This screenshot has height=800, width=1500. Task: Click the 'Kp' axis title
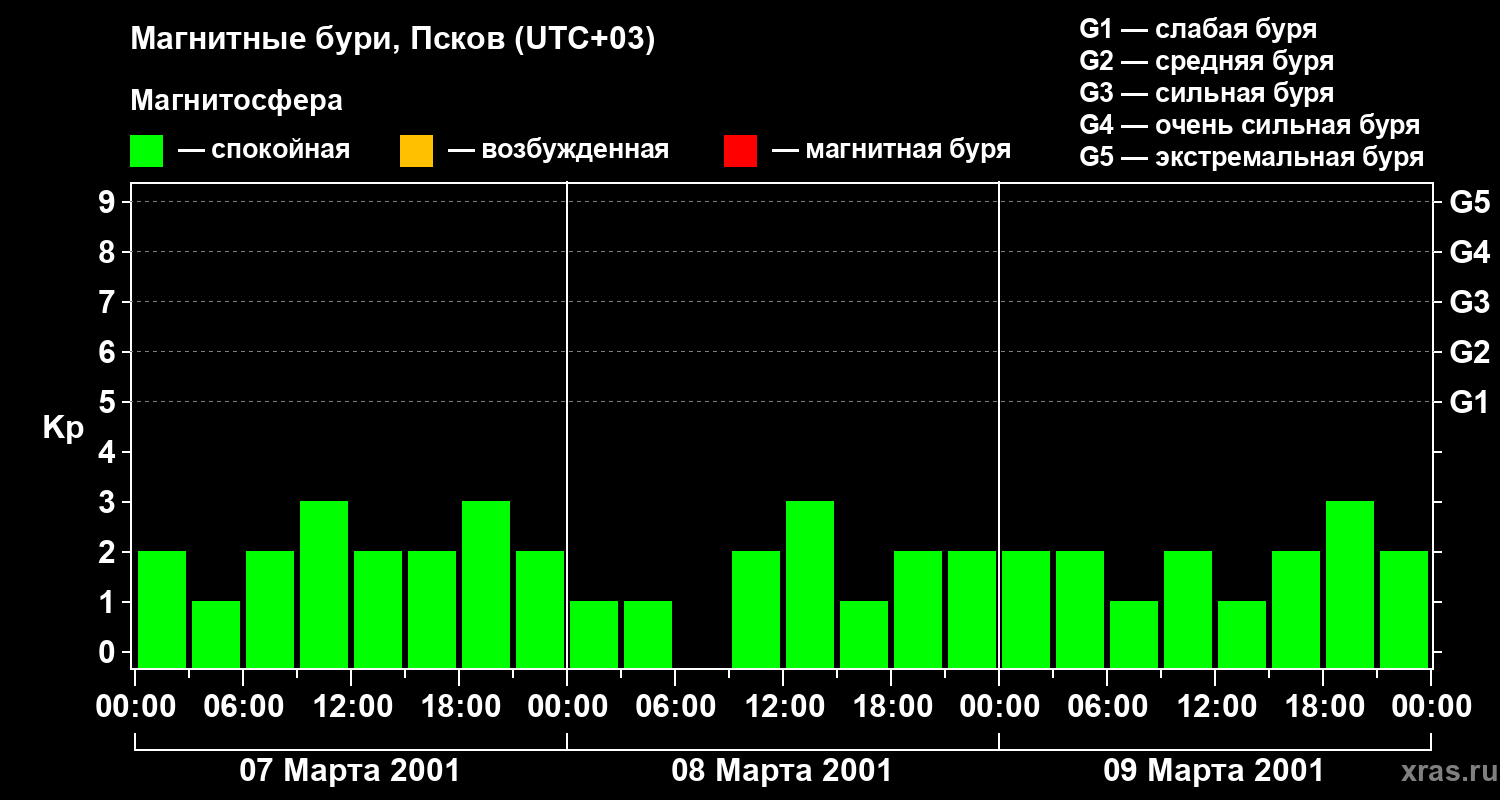click(x=63, y=428)
